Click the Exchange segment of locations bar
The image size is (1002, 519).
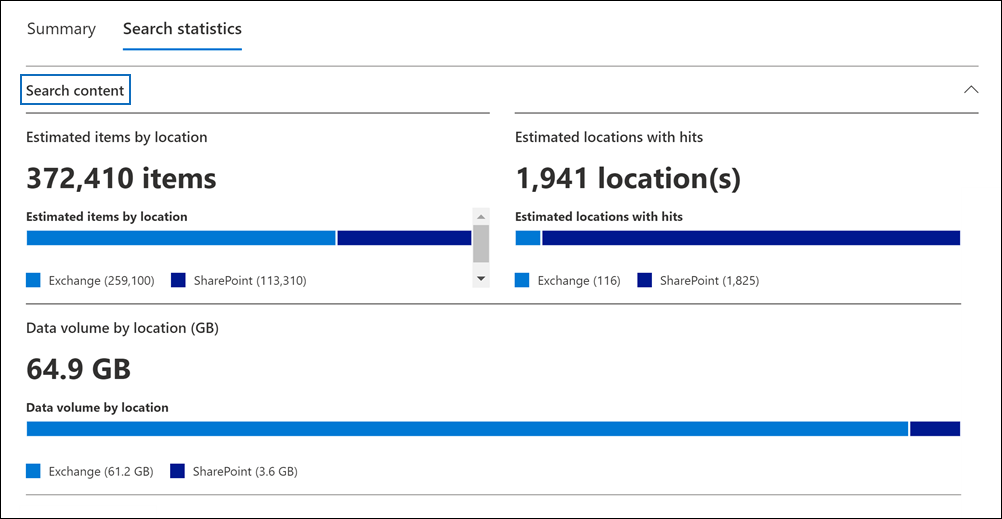tap(528, 238)
